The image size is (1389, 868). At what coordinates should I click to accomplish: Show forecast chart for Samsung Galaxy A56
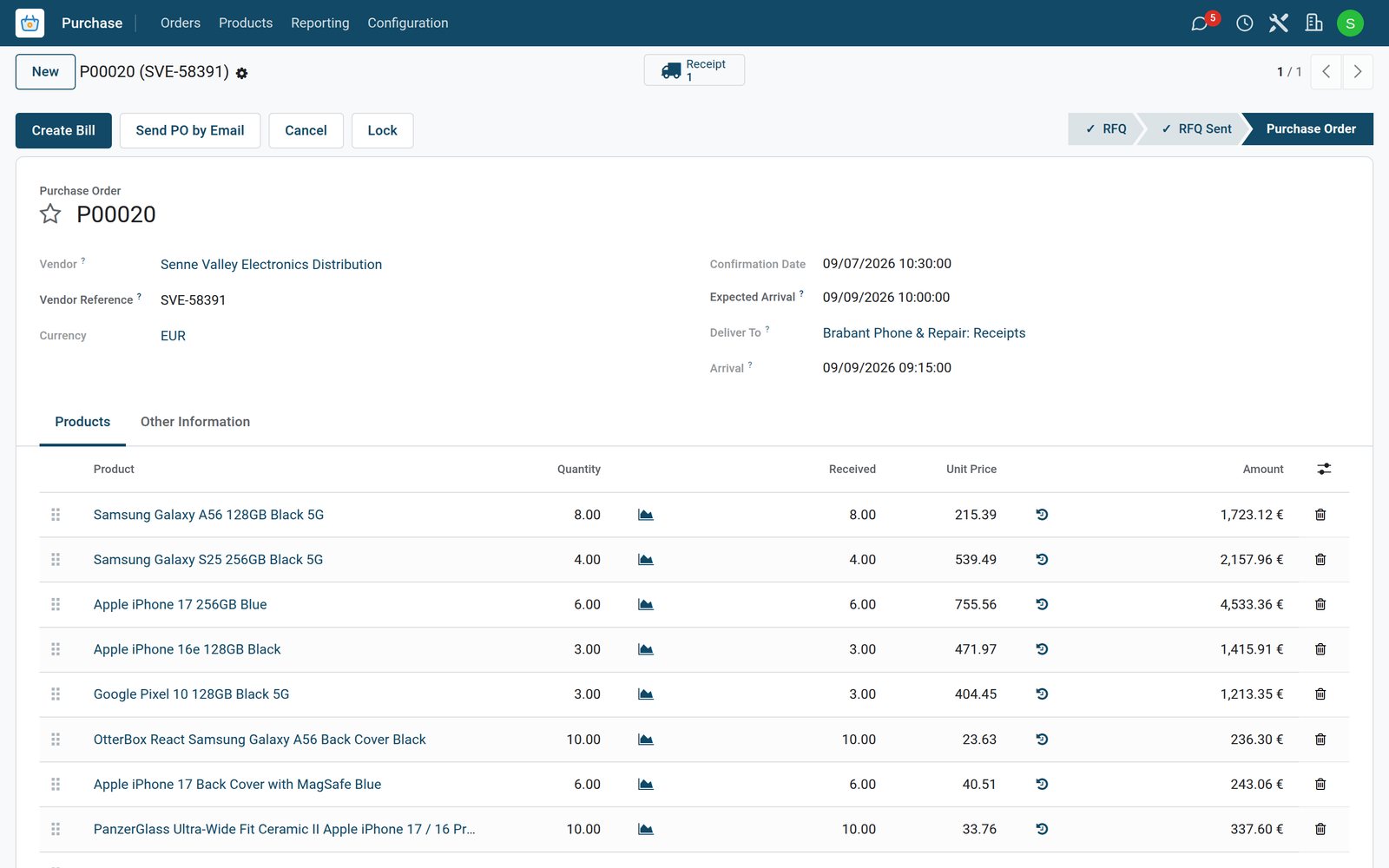click(646, 515)
